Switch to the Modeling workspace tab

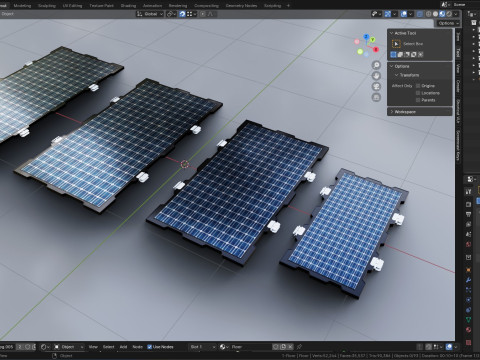[22, 5]
